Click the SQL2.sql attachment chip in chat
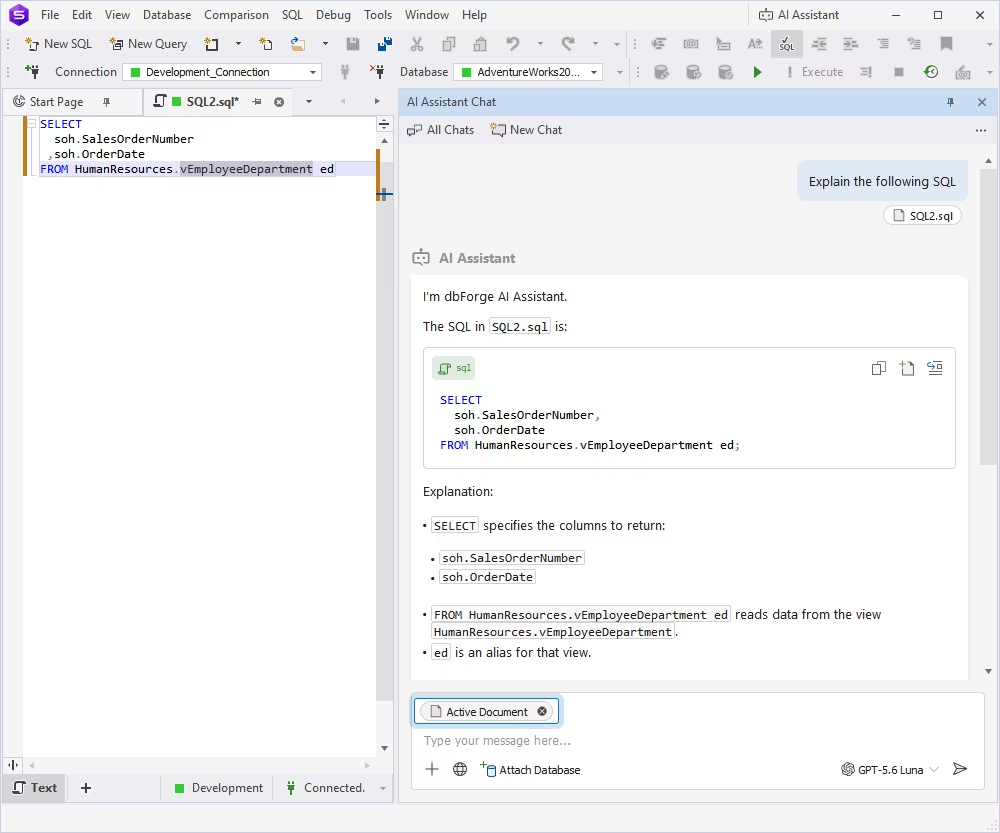Viewport: 1000px width, 833px height. pyautogui.click(x=922, y=216)
